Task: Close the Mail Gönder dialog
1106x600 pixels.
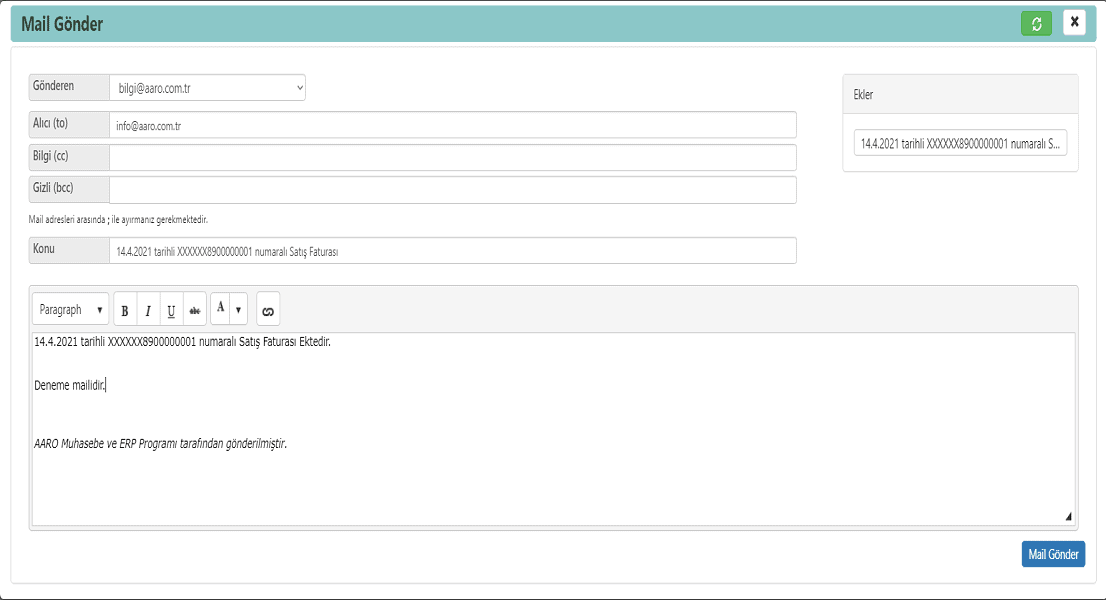Action: pos(1074,22)
